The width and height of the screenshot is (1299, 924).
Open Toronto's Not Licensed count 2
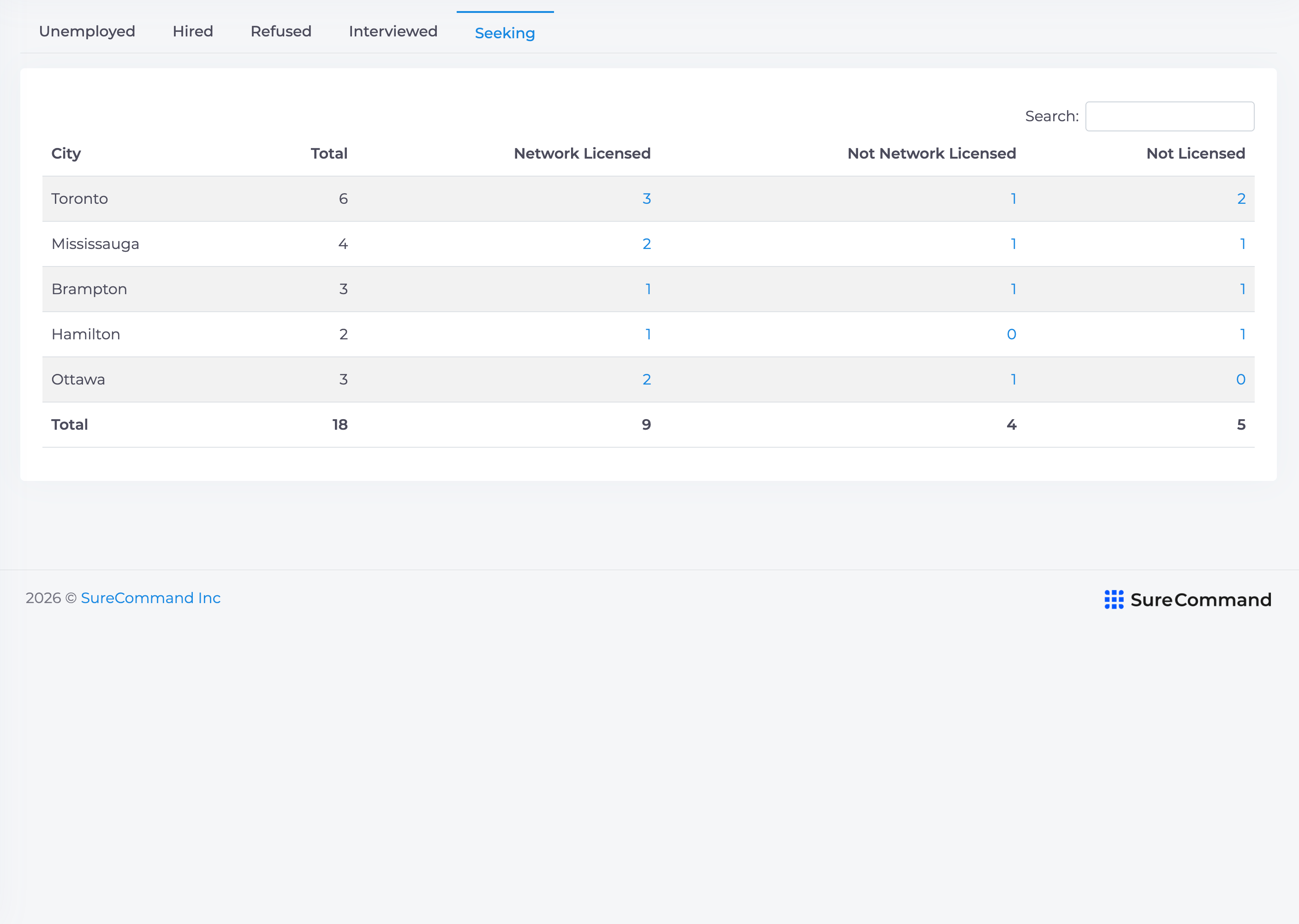1241,199
